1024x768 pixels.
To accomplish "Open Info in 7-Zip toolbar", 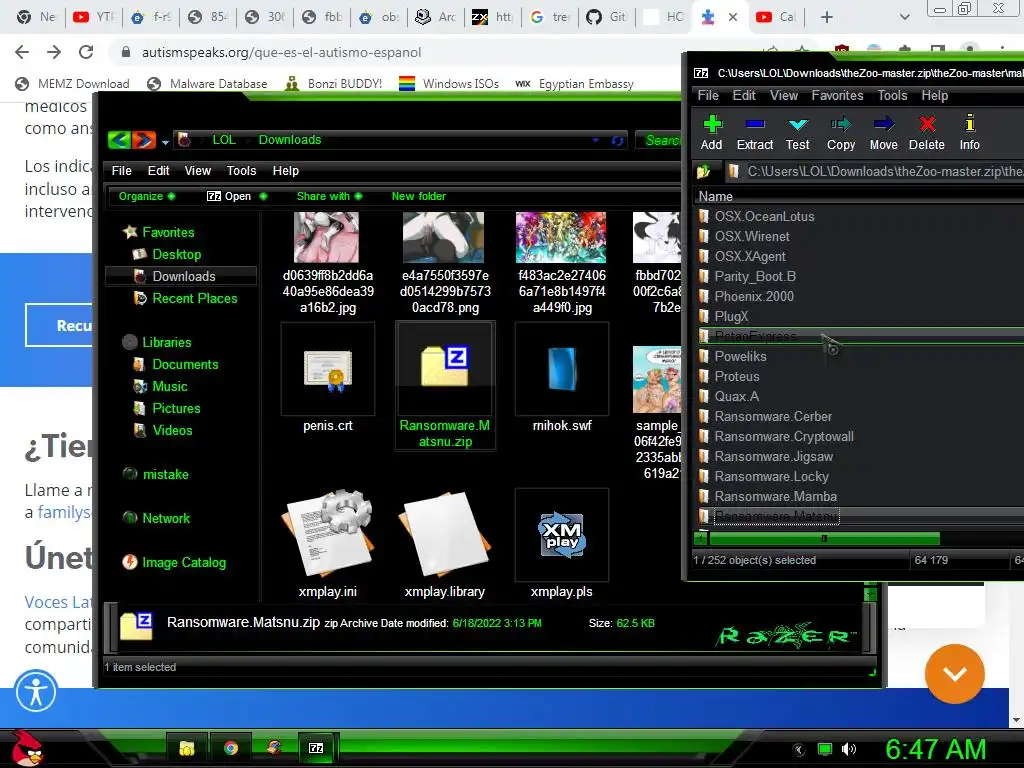I will 970,133.
